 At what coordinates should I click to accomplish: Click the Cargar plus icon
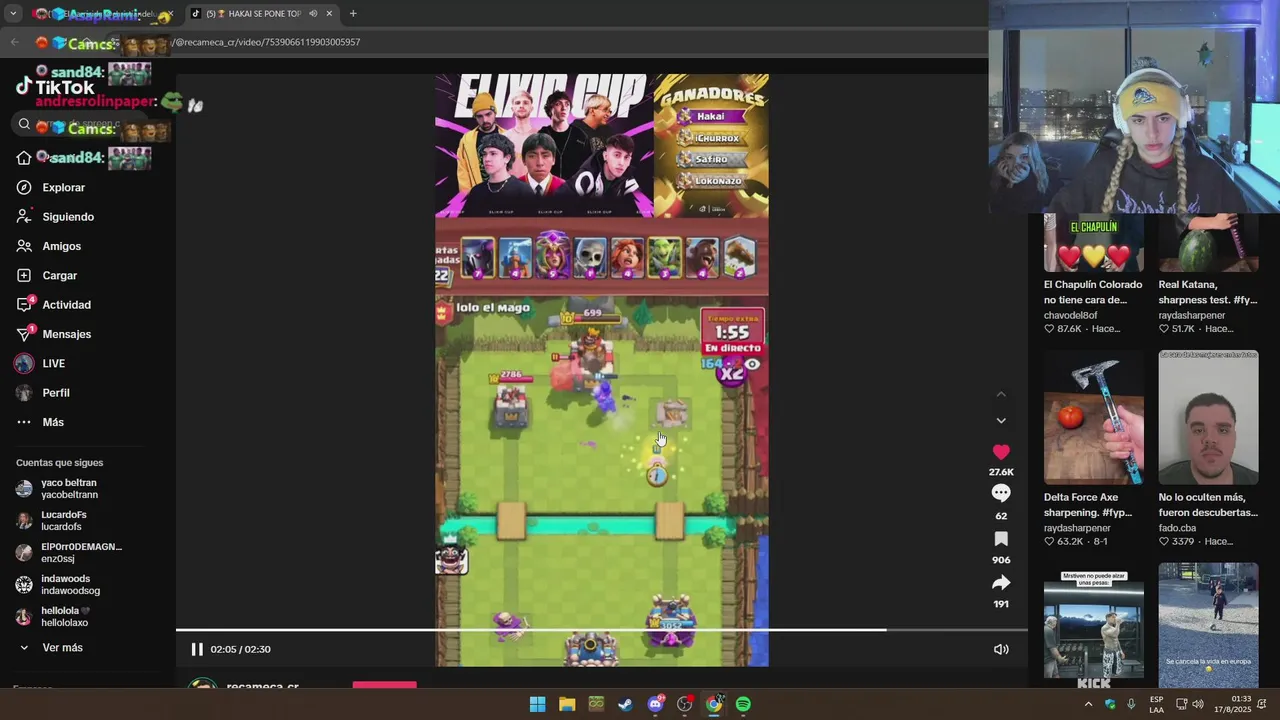point(24,276)
